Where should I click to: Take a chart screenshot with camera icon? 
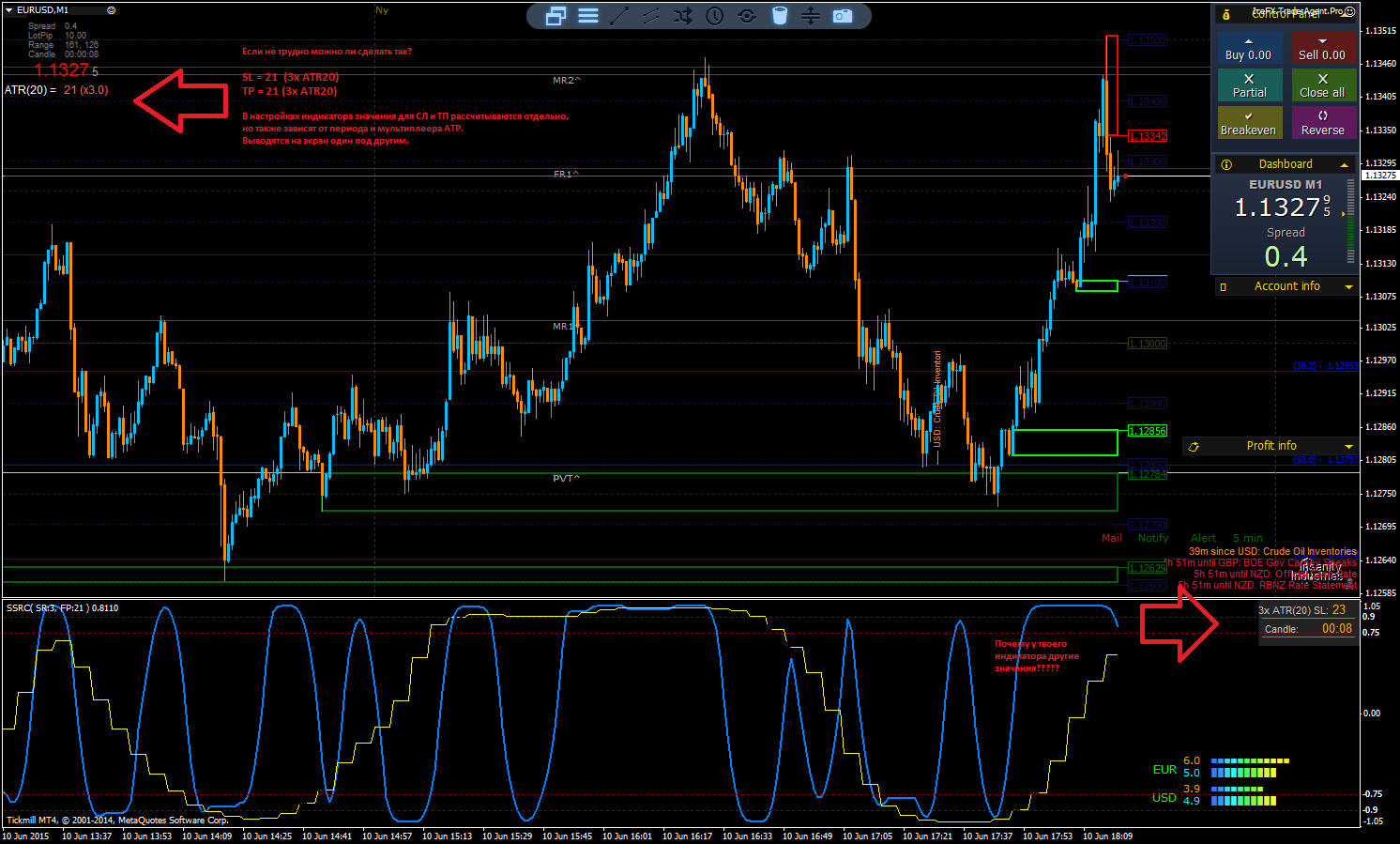(x=843, y=16)
